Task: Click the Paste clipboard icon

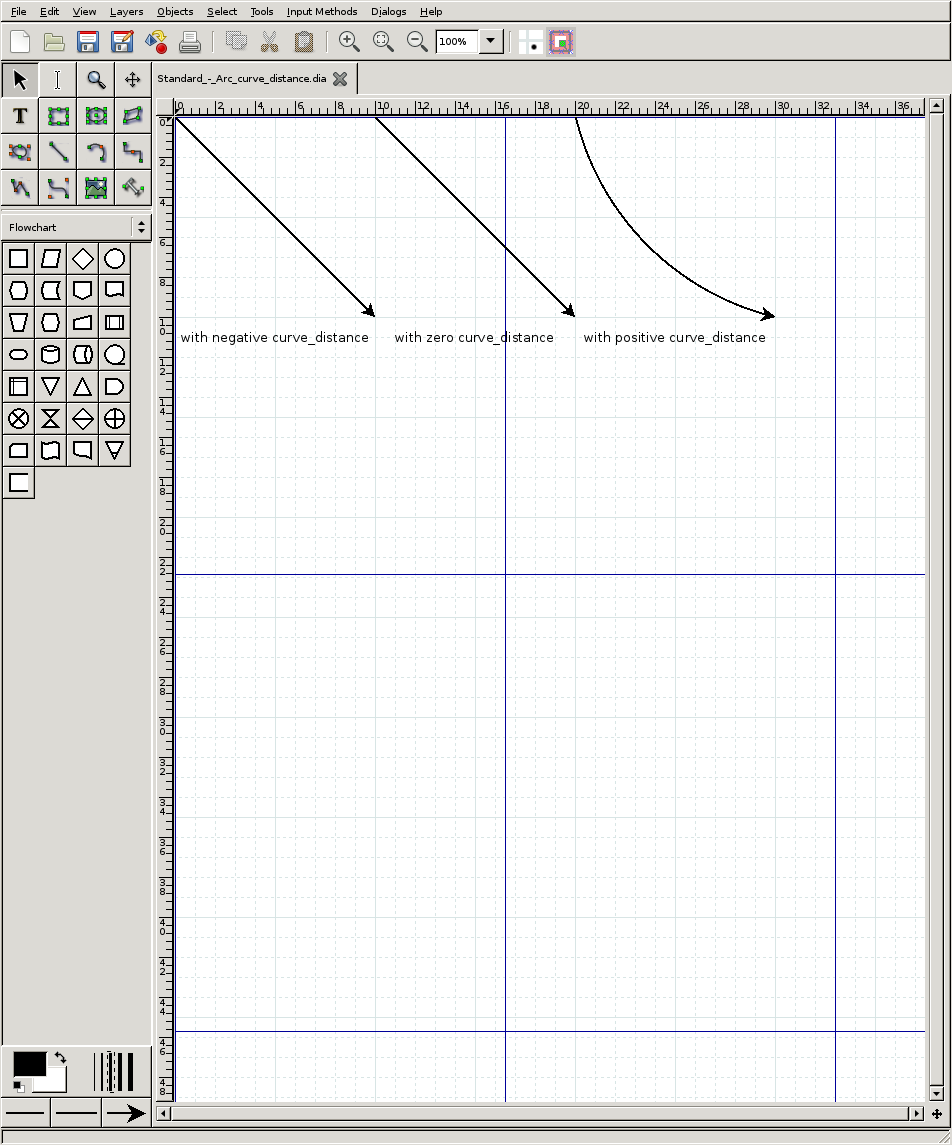Action: tap(304, 42)
